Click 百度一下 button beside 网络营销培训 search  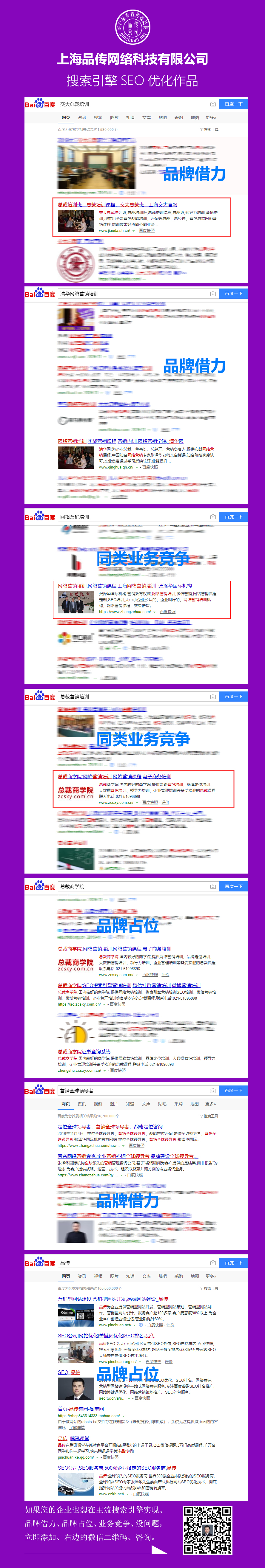(x=233, y=517)
